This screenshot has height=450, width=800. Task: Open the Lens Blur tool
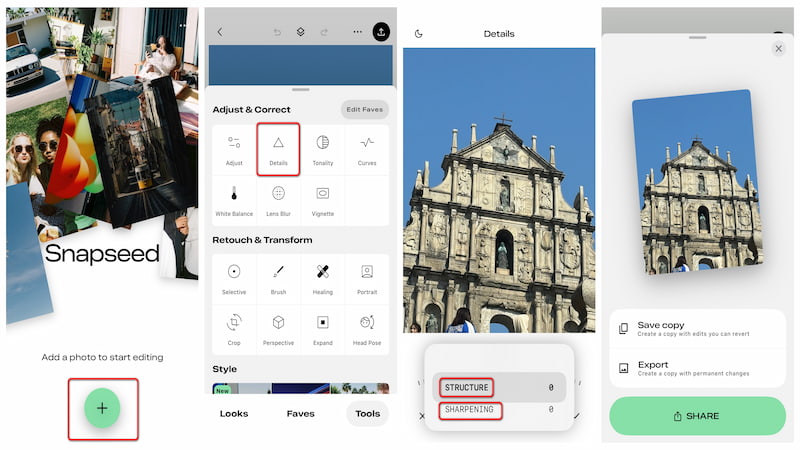278,201
